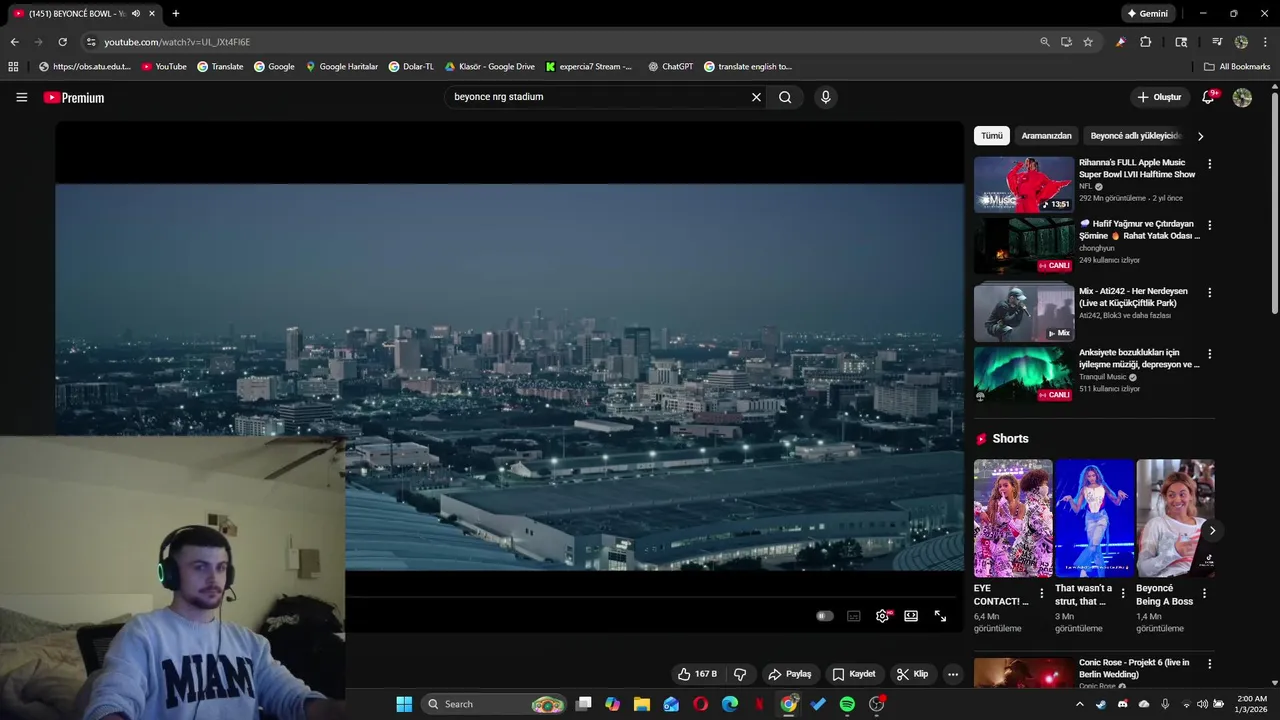Open options for Hafif Yağmur live video
This screenshot has width=1280, height=720.
[x=1209, y=225]
